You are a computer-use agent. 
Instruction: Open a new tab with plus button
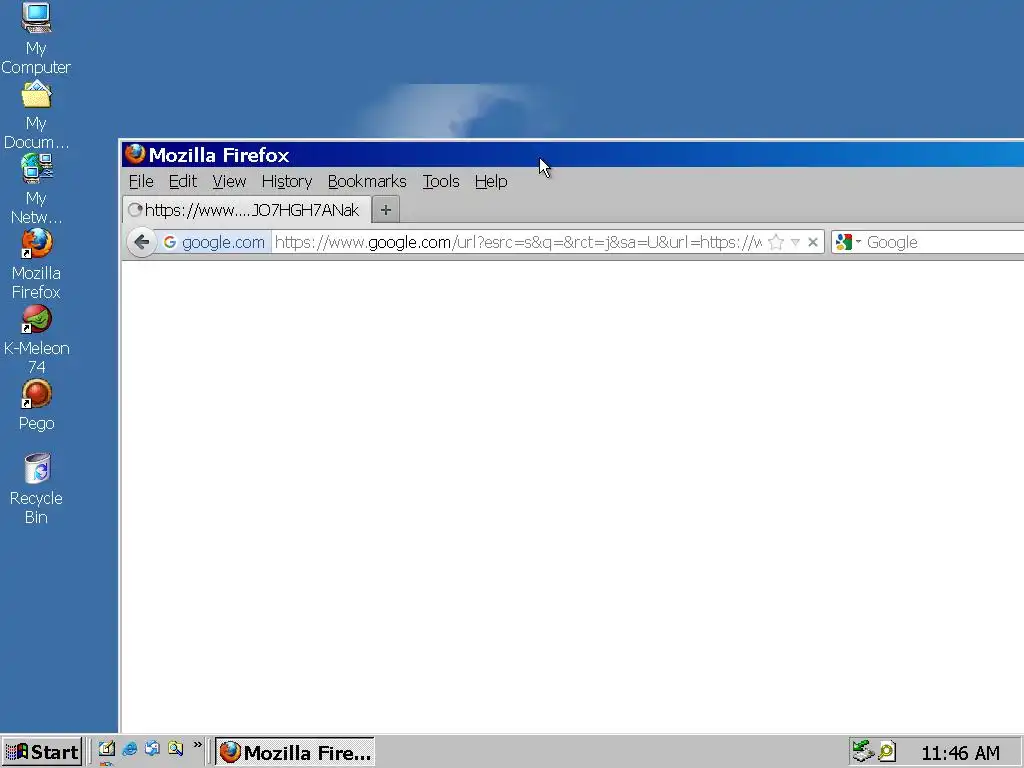(x=386, y=210)
